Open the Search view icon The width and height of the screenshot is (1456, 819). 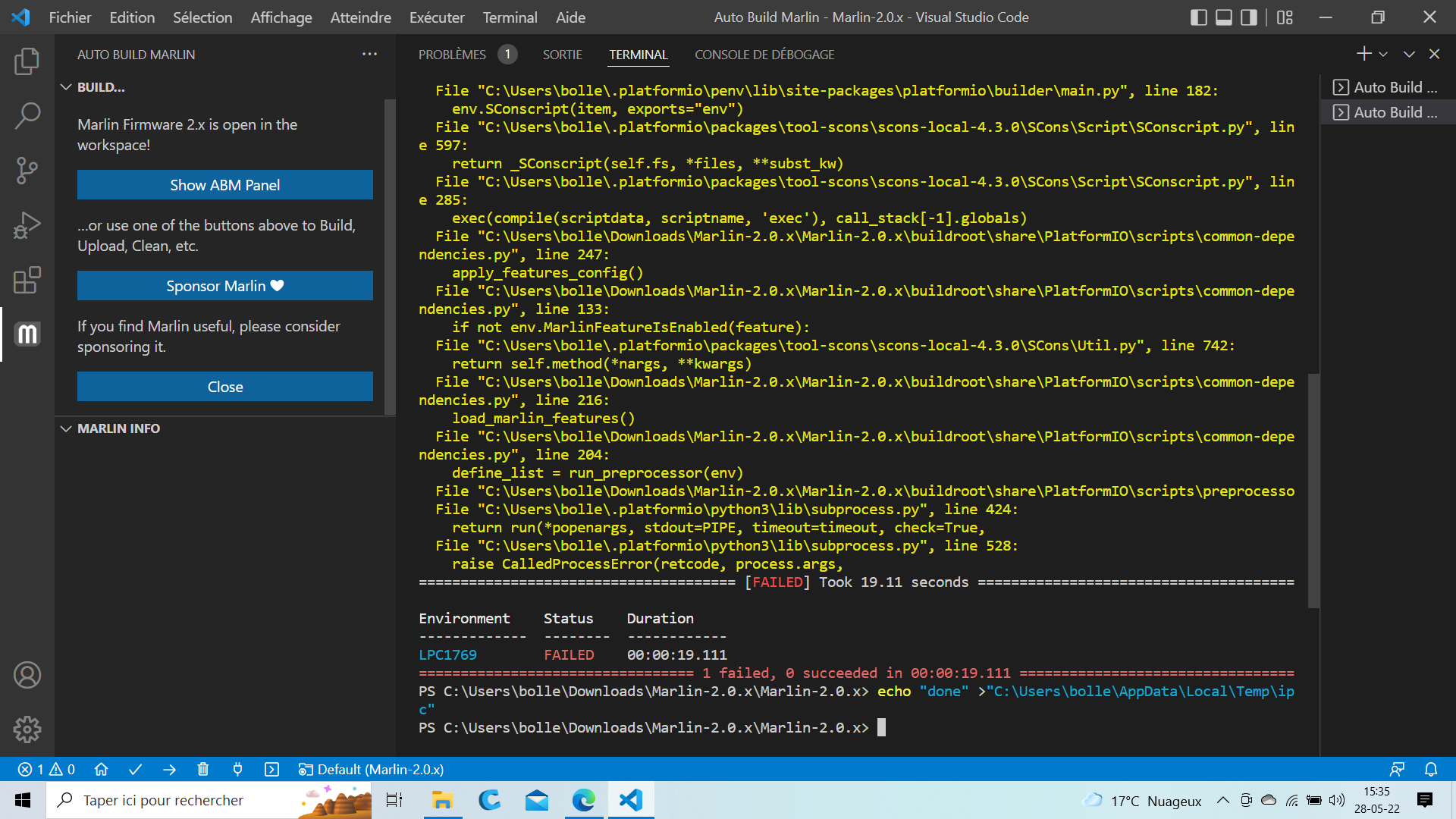coord(27,116)
